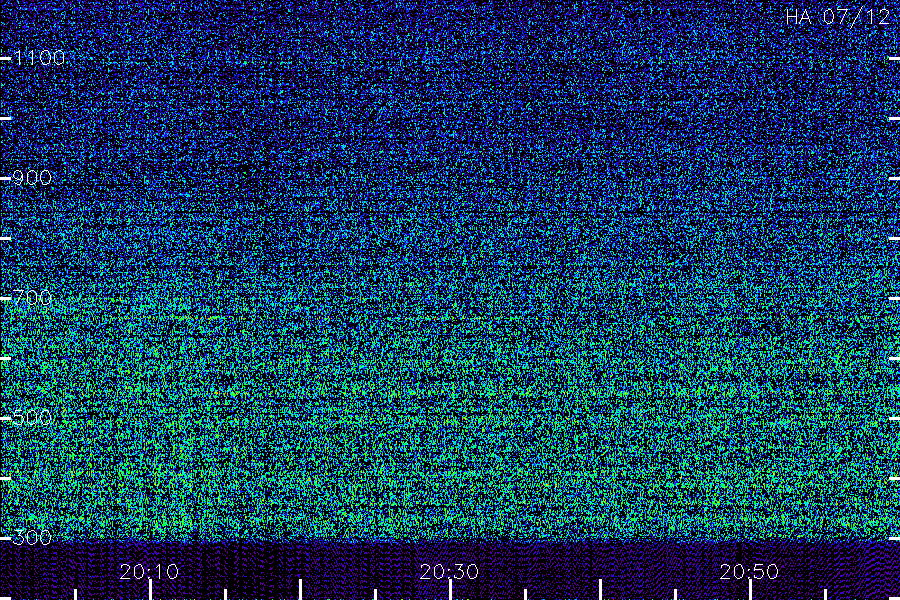
Task: Click the 500 frequency axis label
Action: tap(32, 418)
